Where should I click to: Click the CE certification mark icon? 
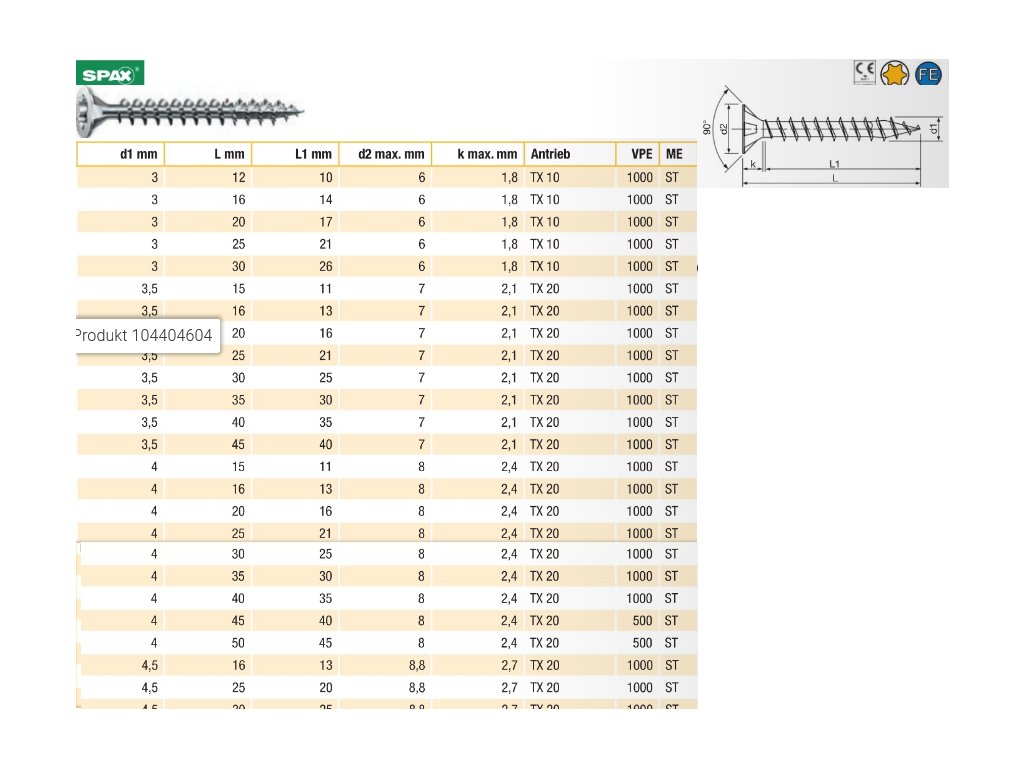[x=864, y=72]
